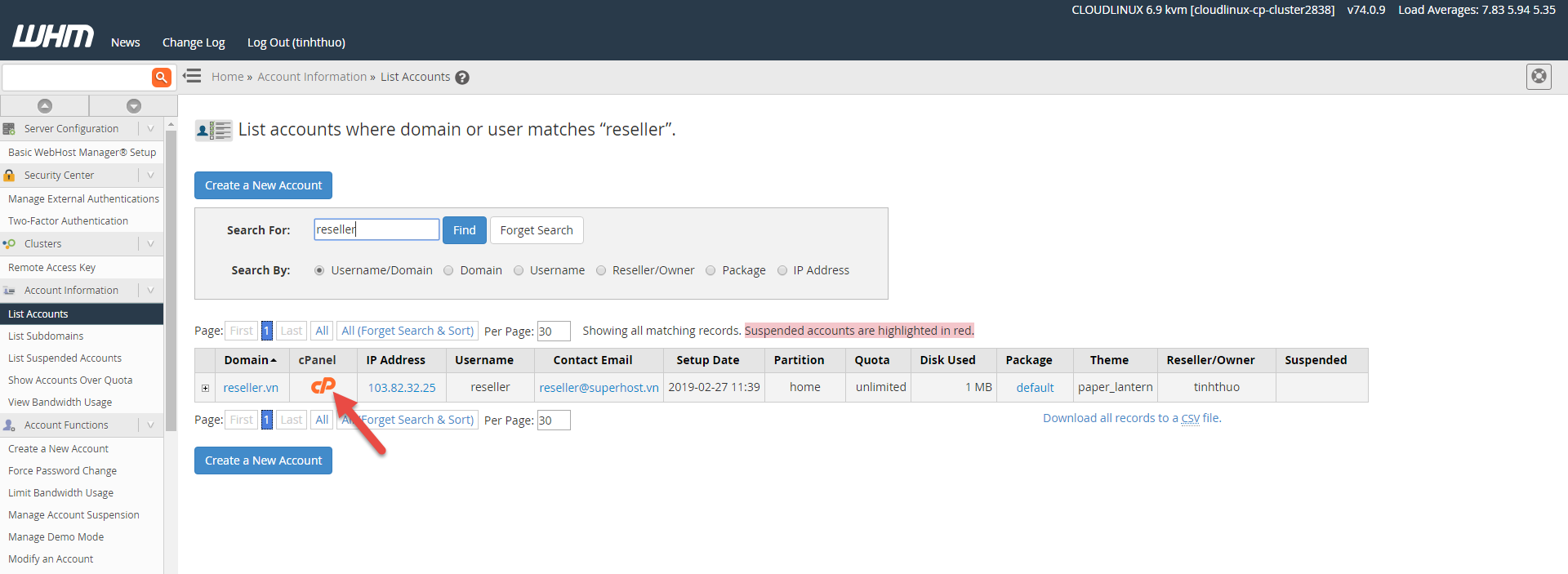Select the Reseller/Owner radio option
This screenshot has height=574, width=1568.
click(601, 270)
